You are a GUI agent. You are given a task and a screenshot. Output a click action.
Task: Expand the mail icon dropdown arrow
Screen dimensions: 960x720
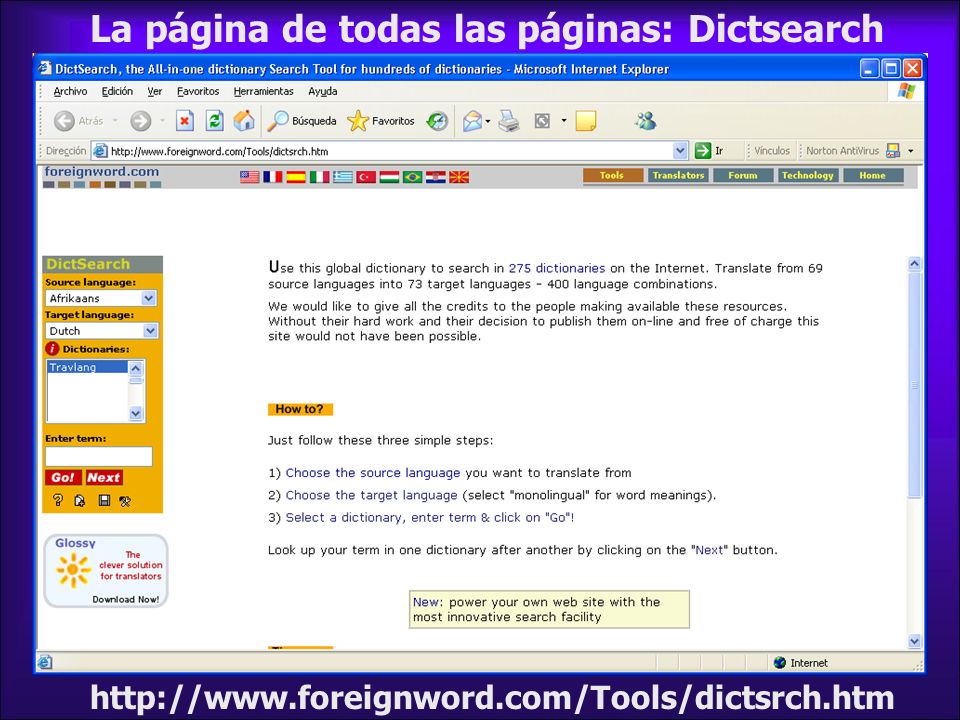[x=488, y=121]
